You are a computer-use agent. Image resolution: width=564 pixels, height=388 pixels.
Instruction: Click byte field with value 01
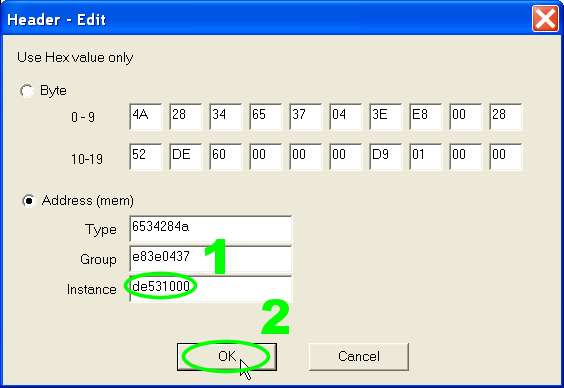tap(425, 156)
